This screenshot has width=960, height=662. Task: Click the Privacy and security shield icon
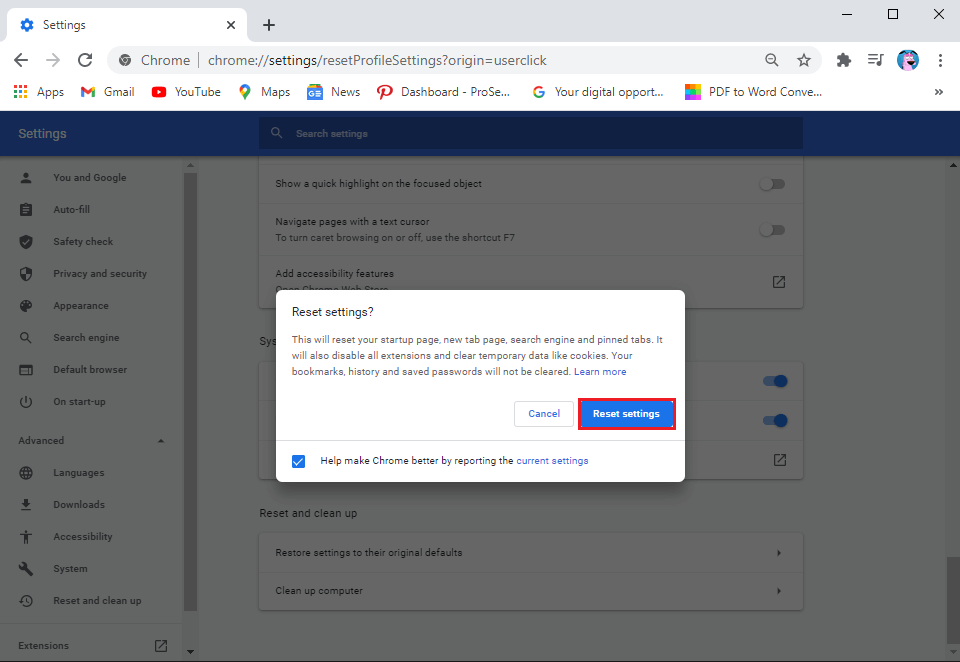(x=24, y=273)
